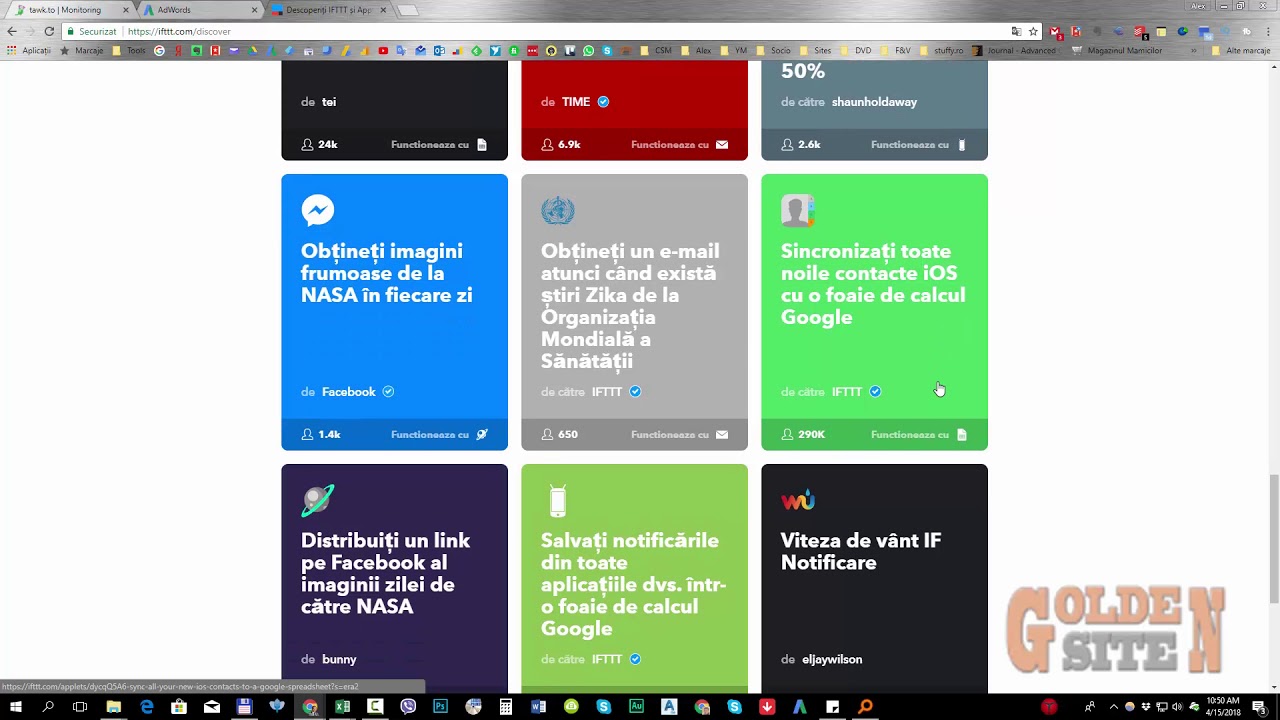Click the verified badge next to Facebook
Screen dimensions: 1280x720
click(388, 392)
